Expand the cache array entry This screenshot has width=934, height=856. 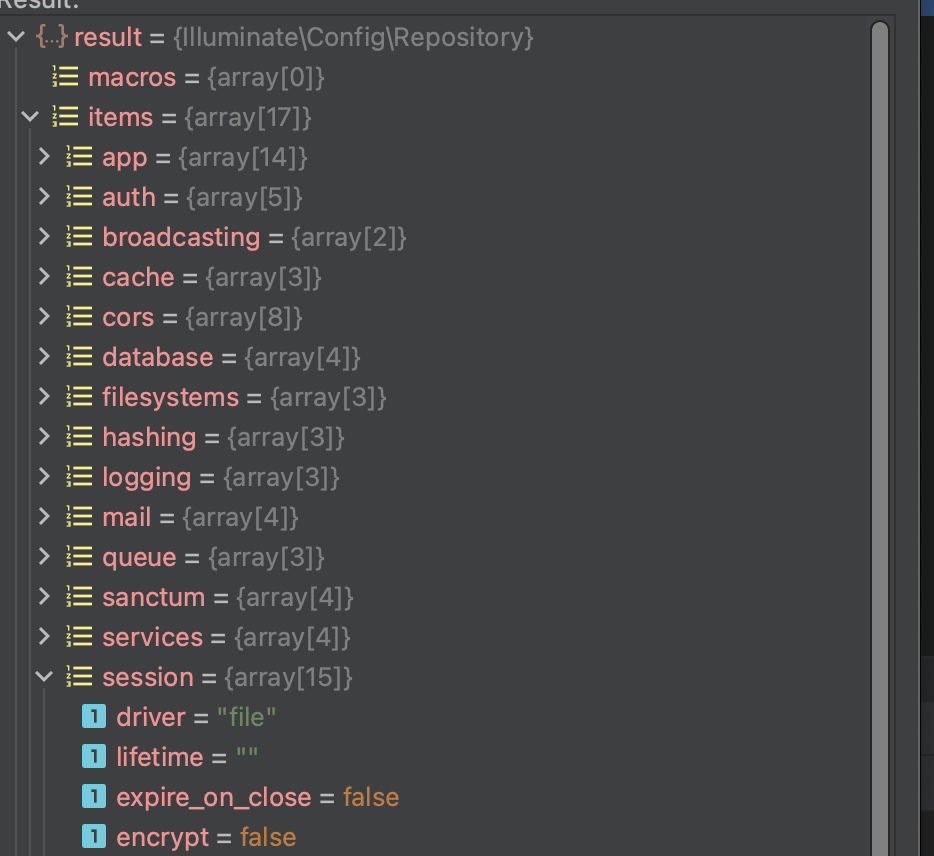pyautogui.click(x=45, y=277)
